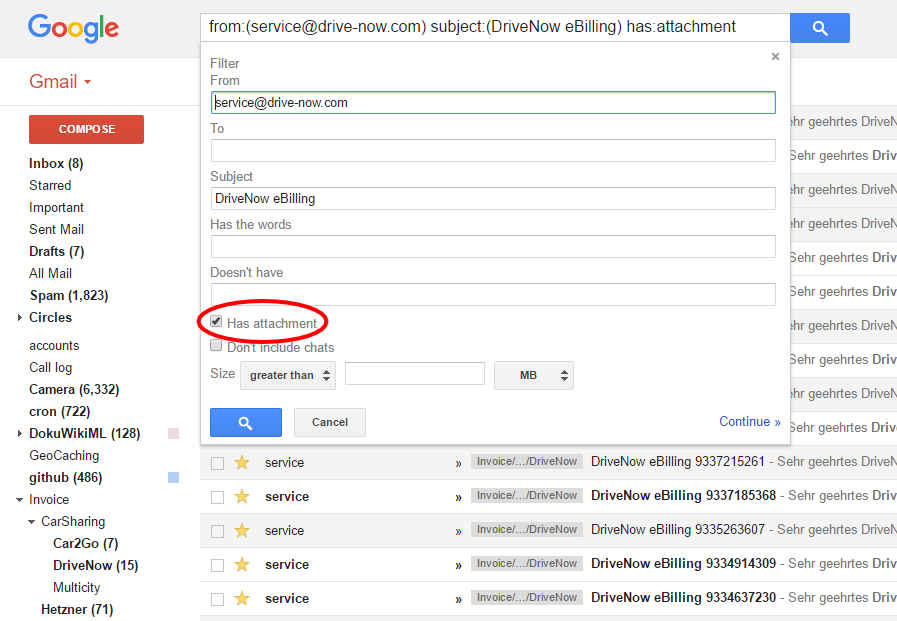Click the blue search button in top bar
This screenshot has width=897, height=621.
820,28
